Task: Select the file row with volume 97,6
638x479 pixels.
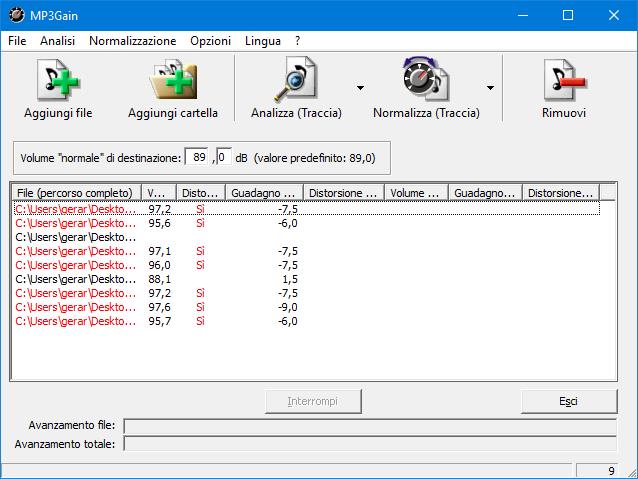Action: [307, 307]
